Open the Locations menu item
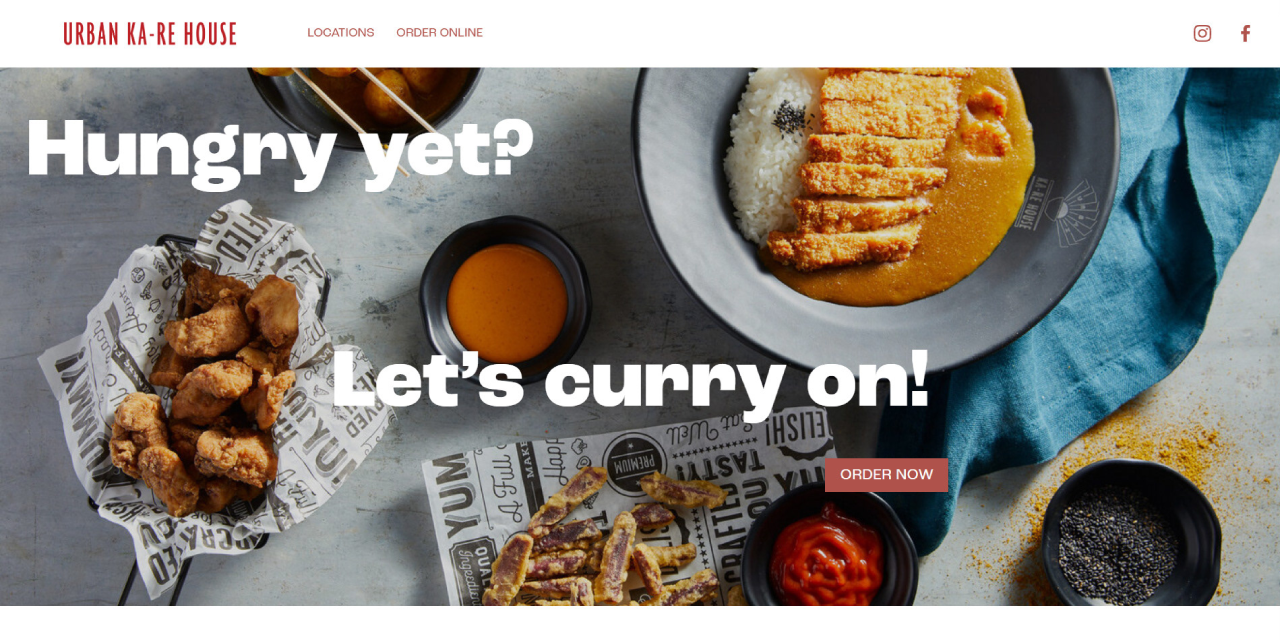Image resolution: width=1280 pixels, height=640 pixels. coord(341,33)
